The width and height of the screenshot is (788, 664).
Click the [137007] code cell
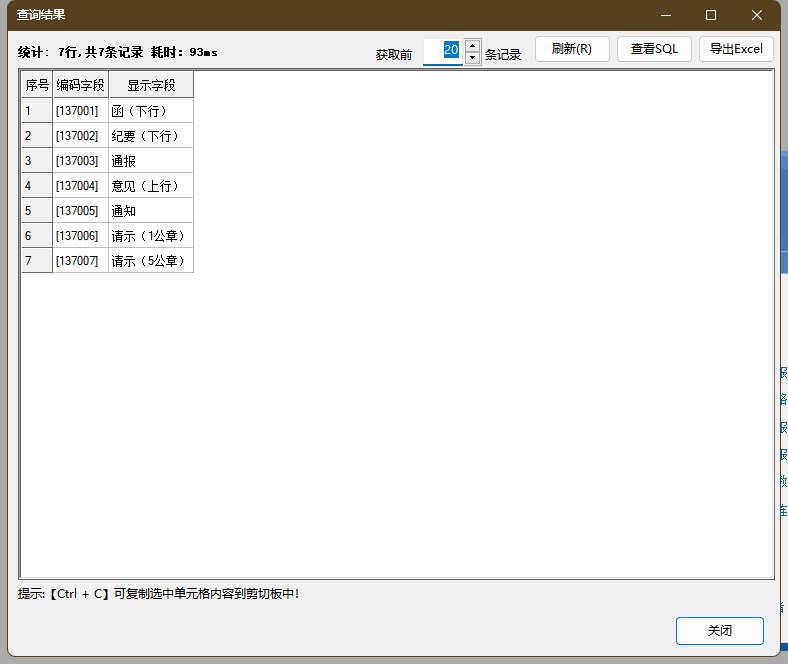[80, 261]
